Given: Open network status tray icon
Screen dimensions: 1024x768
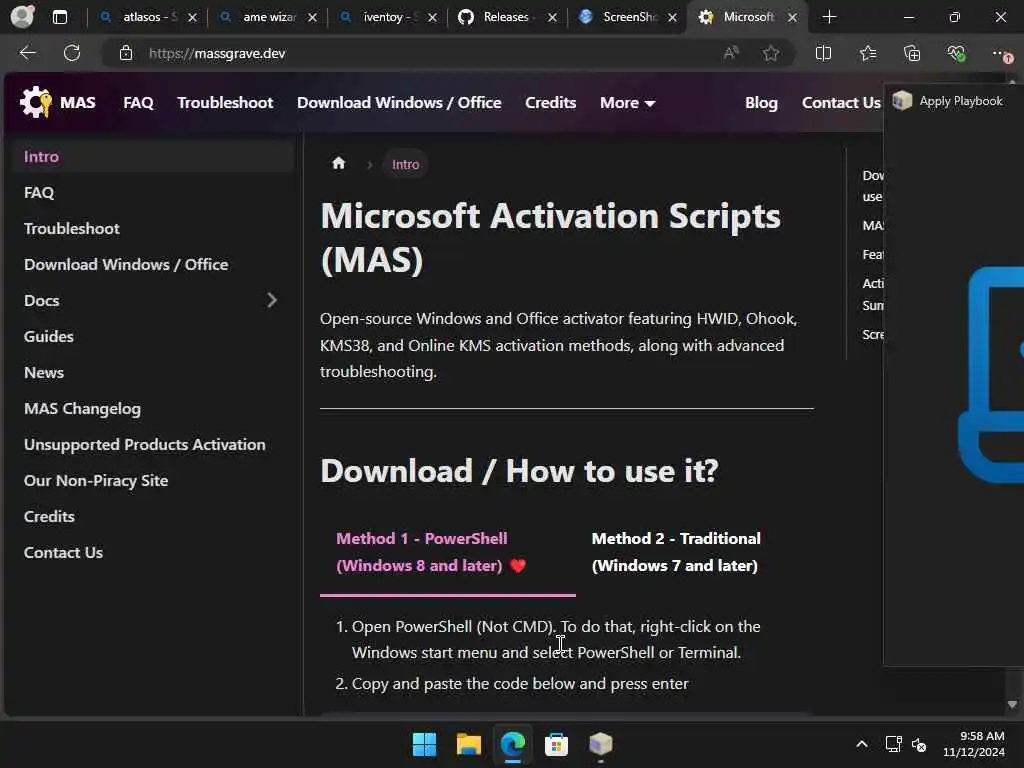Looking at the screenshot, I should point(893,744).
